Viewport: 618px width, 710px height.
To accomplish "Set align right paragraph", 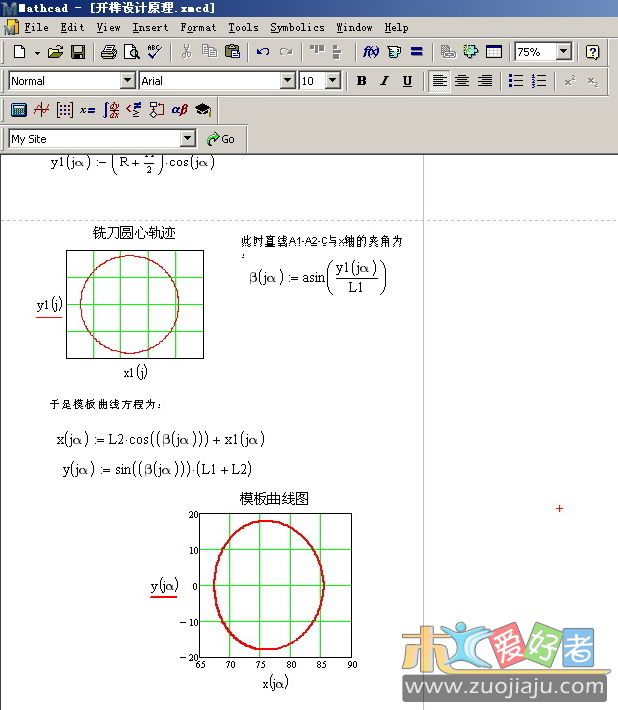I will tap(485, 81).
